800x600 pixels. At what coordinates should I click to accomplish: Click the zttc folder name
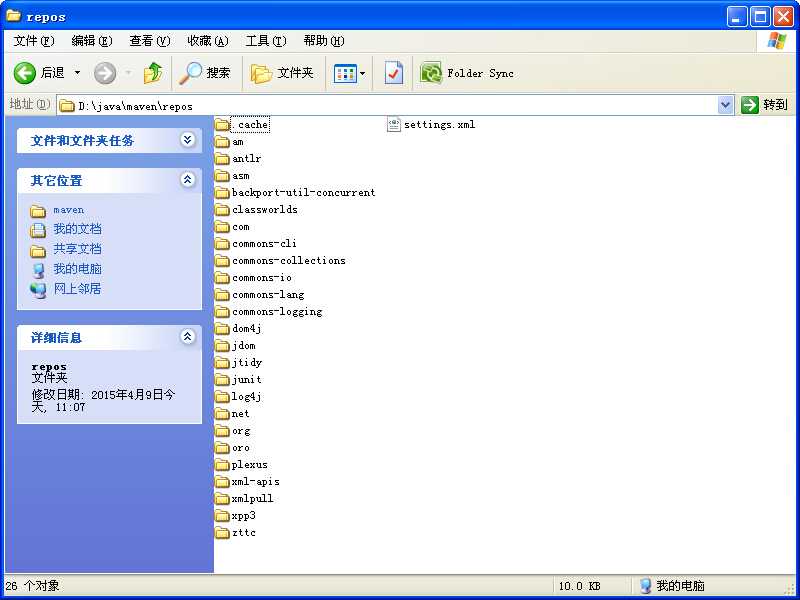(x=243, y=533)
